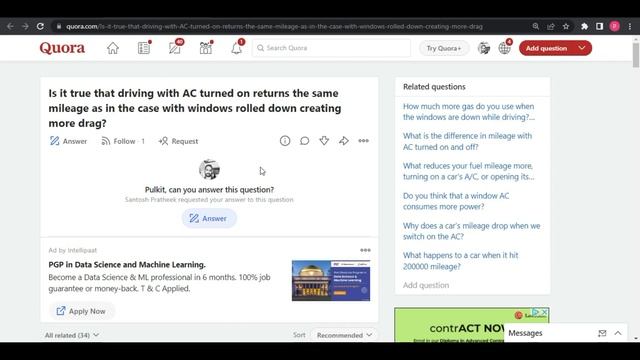Viewport: 640px width, 360px height.
Task: Open the Chrome profile avatar
Action: coord(615,27)
